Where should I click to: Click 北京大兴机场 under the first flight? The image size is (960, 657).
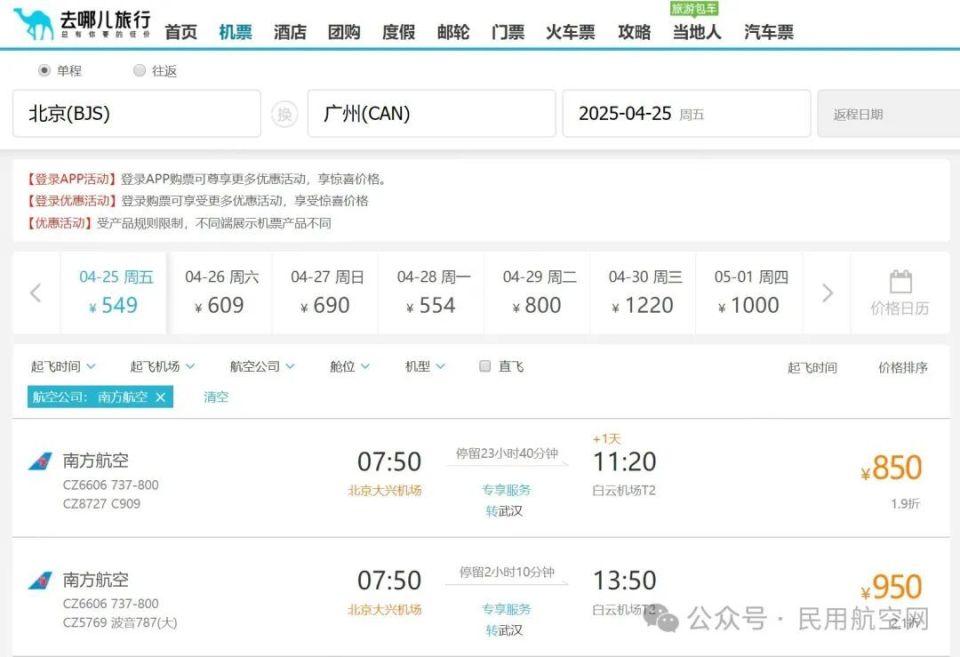(x=385, y=490)
